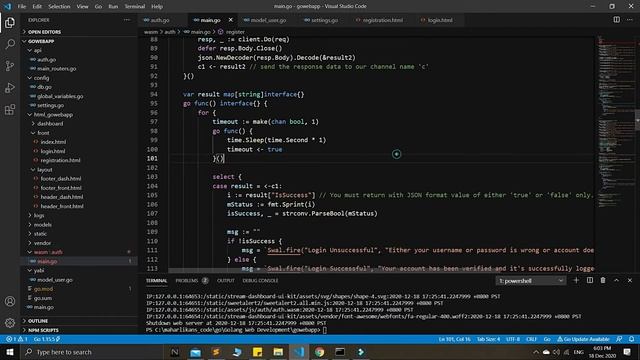
Task: Click the feedback icon in status bar
Action: point(619,339)
